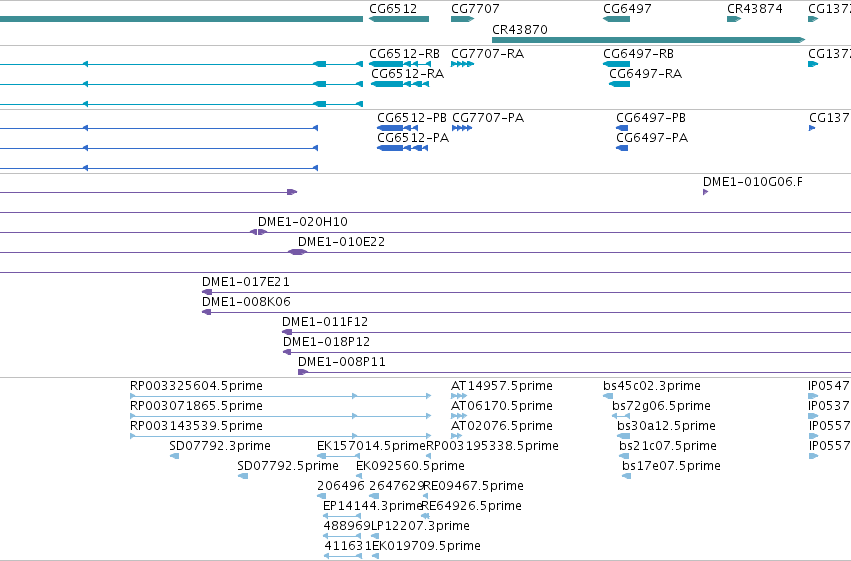Viewport: 851px width, 561px height.
Task: Click the DME1-010E22 label
Action: click(x=341, y=242)
